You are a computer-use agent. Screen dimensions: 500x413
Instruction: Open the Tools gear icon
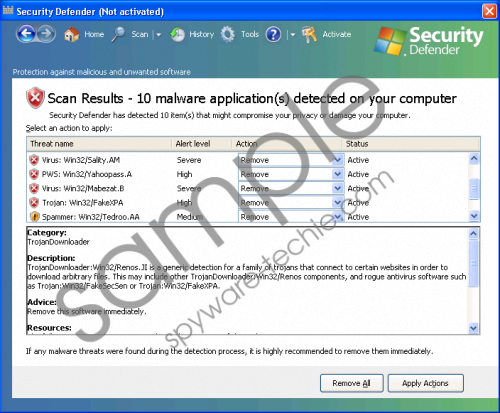click(228, 34)
